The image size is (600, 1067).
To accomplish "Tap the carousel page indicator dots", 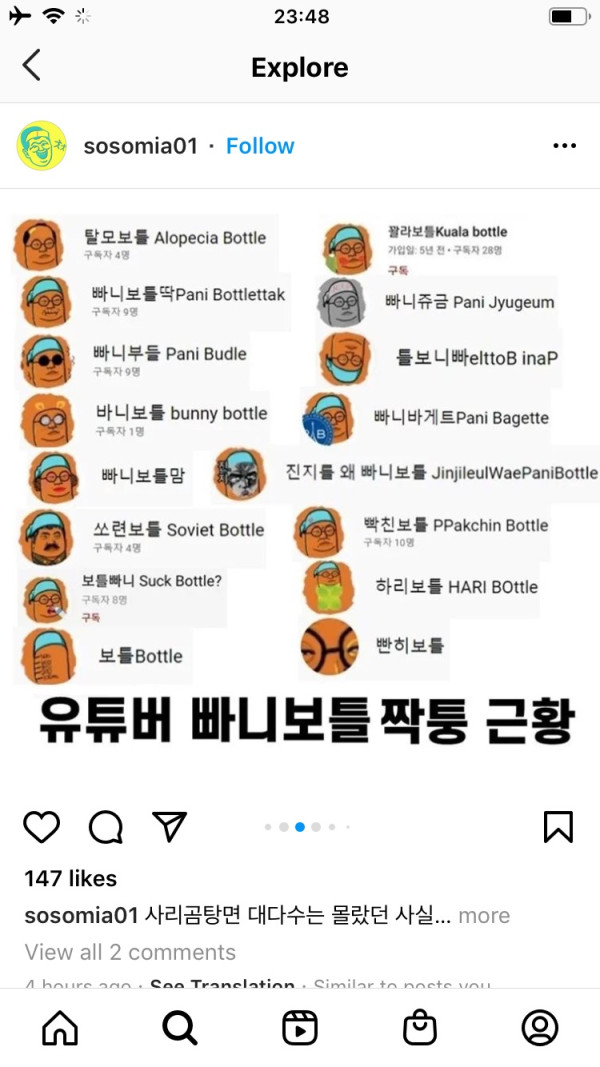I will tap(307, 827).
